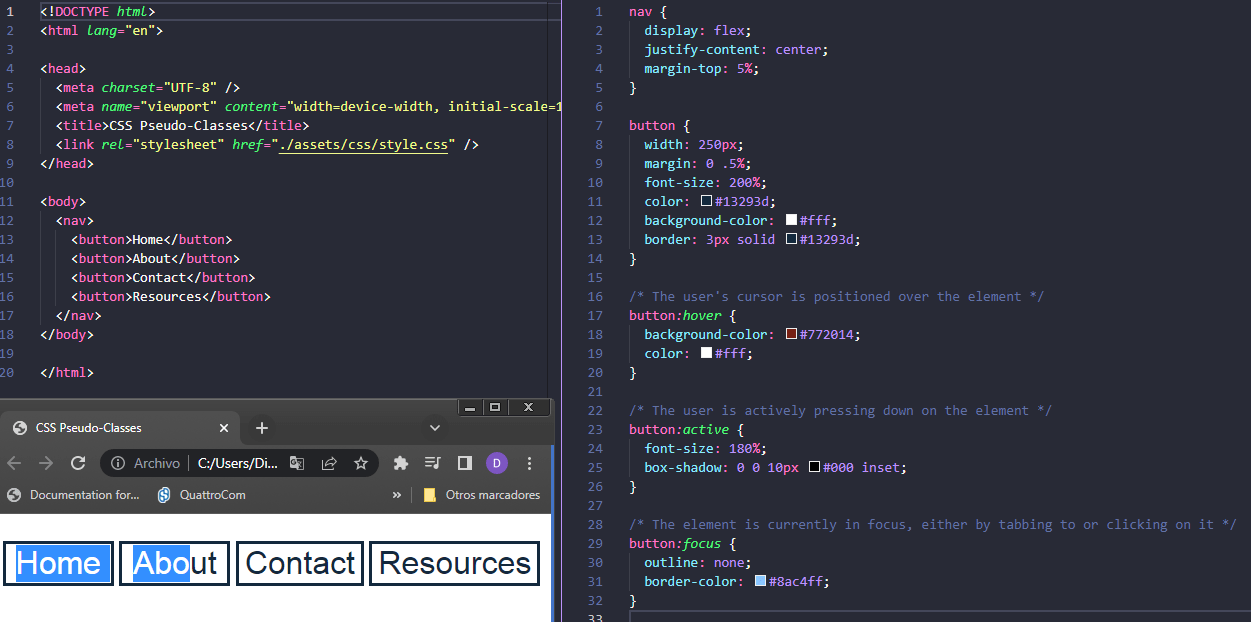Screen dimensions: 1251x622
Task: Click the Contact button on page
Action: 301,563
